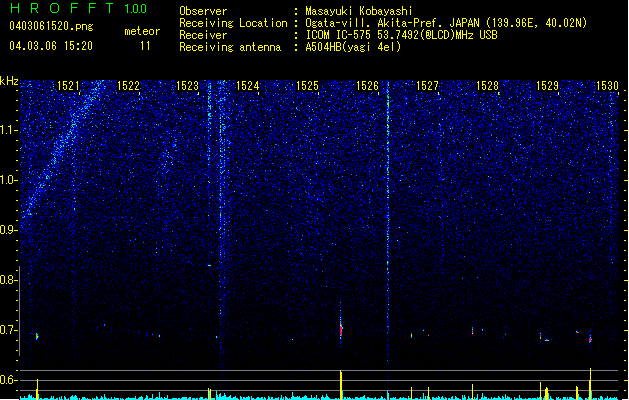Click time marker 1529
This screenshot has width=629, height=400.
(547, 86)
